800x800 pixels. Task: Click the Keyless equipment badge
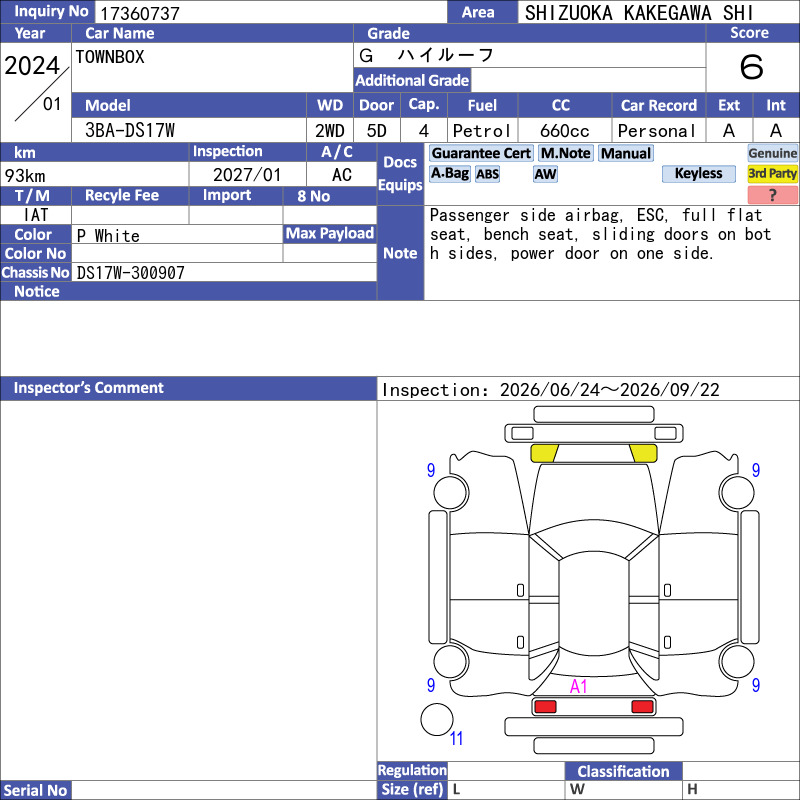tap(698, 174)
